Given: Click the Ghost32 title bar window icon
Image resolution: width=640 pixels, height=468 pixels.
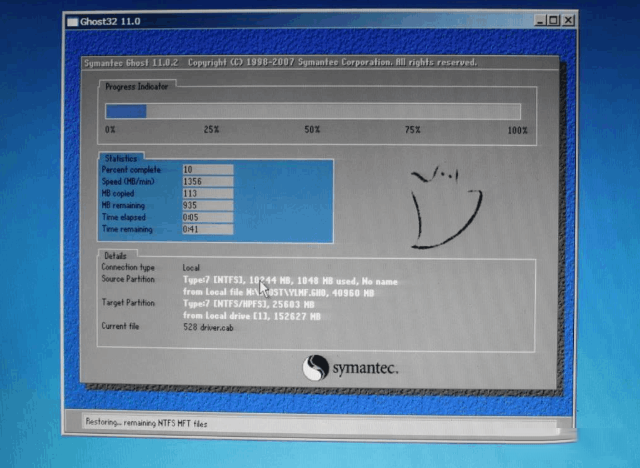Looking at the screenshot, I should click(73, 22).
